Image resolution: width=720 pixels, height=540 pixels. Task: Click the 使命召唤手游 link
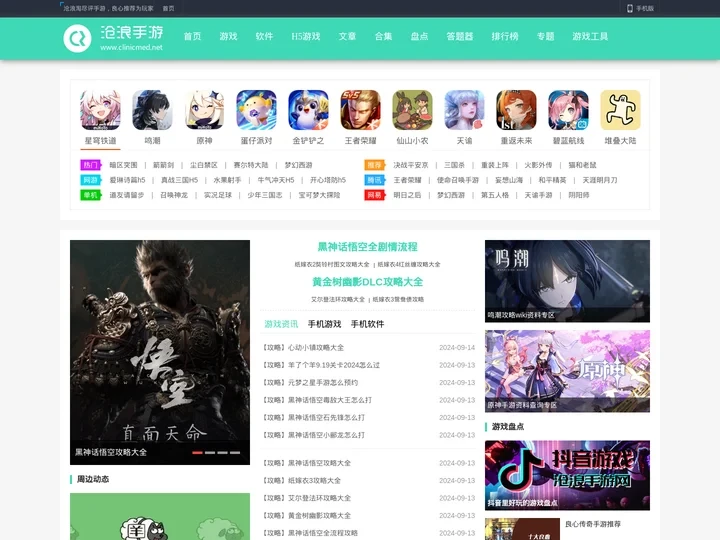457,180
